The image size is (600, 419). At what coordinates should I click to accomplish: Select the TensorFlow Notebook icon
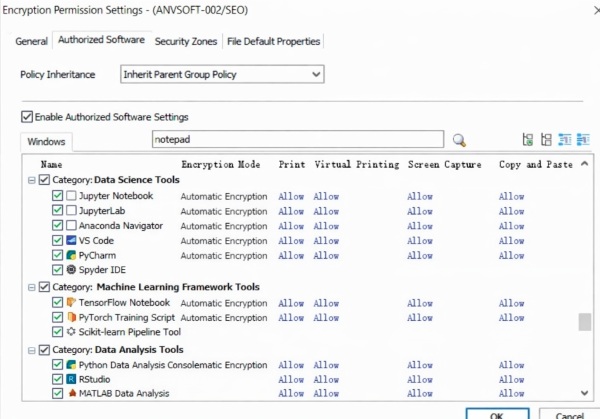tap(71, 302)
